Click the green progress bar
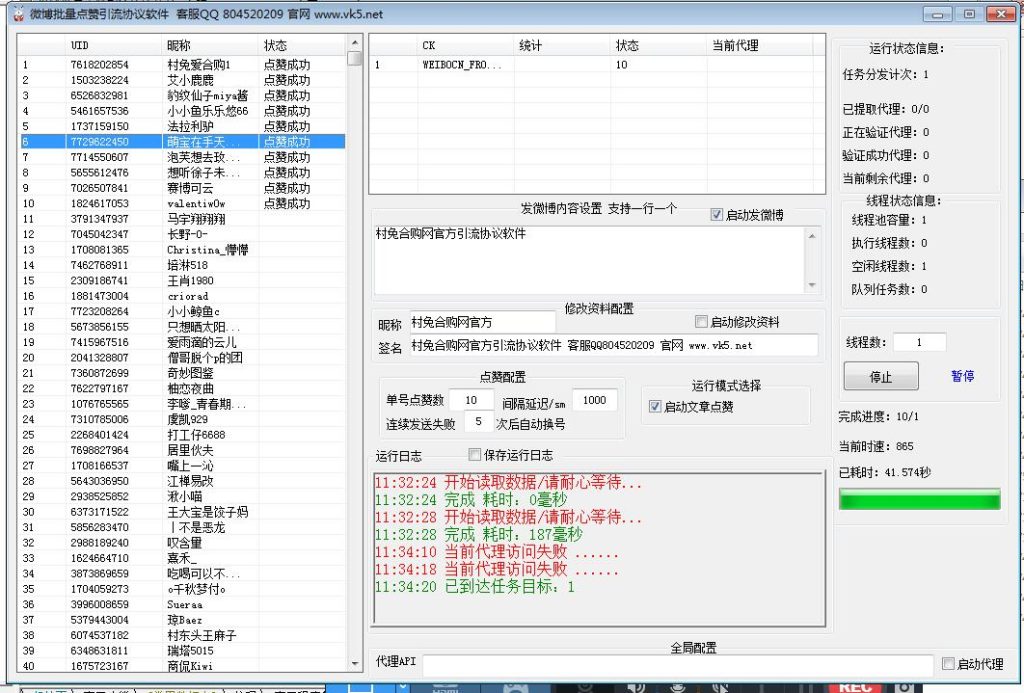The height and width of the screenshot is (693, 1024). coord(919,499)
